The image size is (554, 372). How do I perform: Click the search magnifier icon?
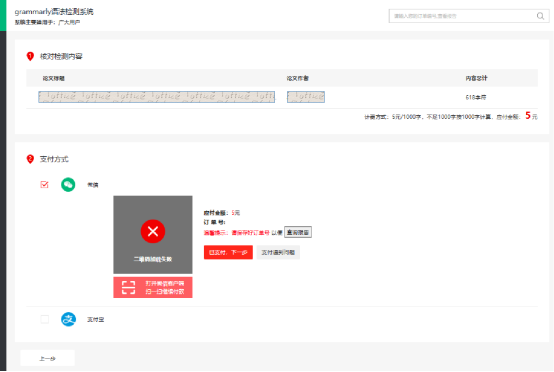(540, 16)
